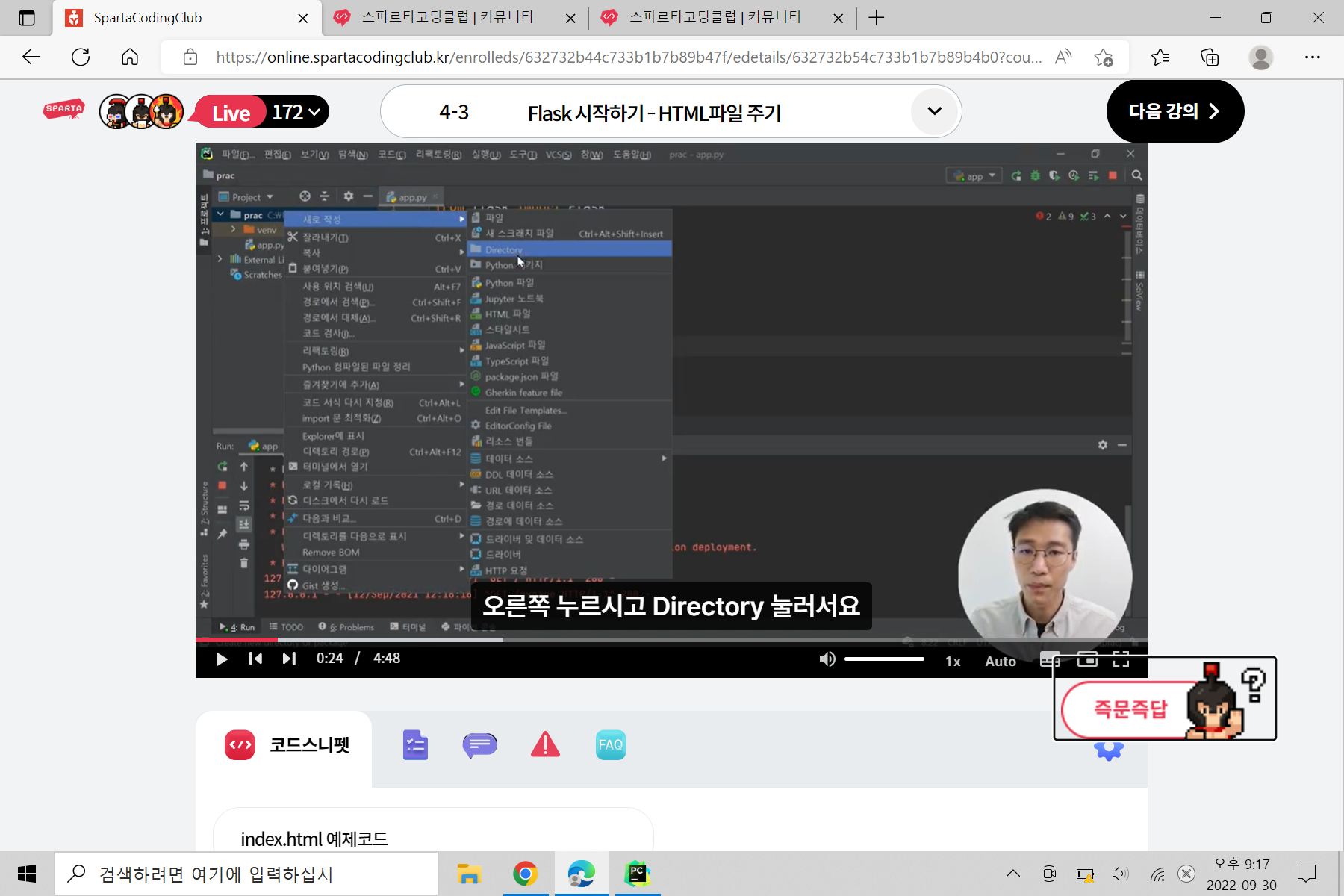Screen dimensions: 1344x896
Task: Change playback speed from 1x
Action: click(953, 661)
